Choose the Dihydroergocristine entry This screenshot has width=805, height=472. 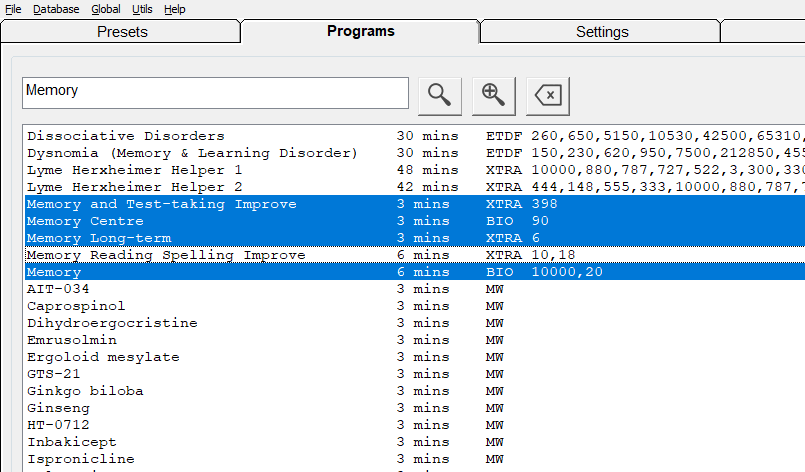coord(112,323)
